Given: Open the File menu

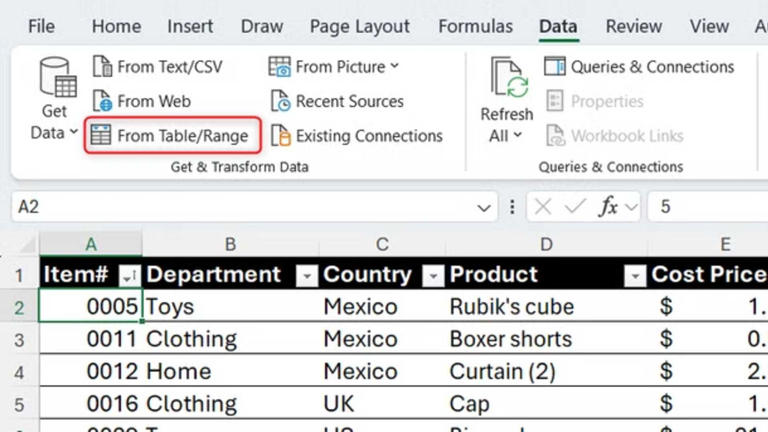Looking at the screenshot, I should (41, 27).
